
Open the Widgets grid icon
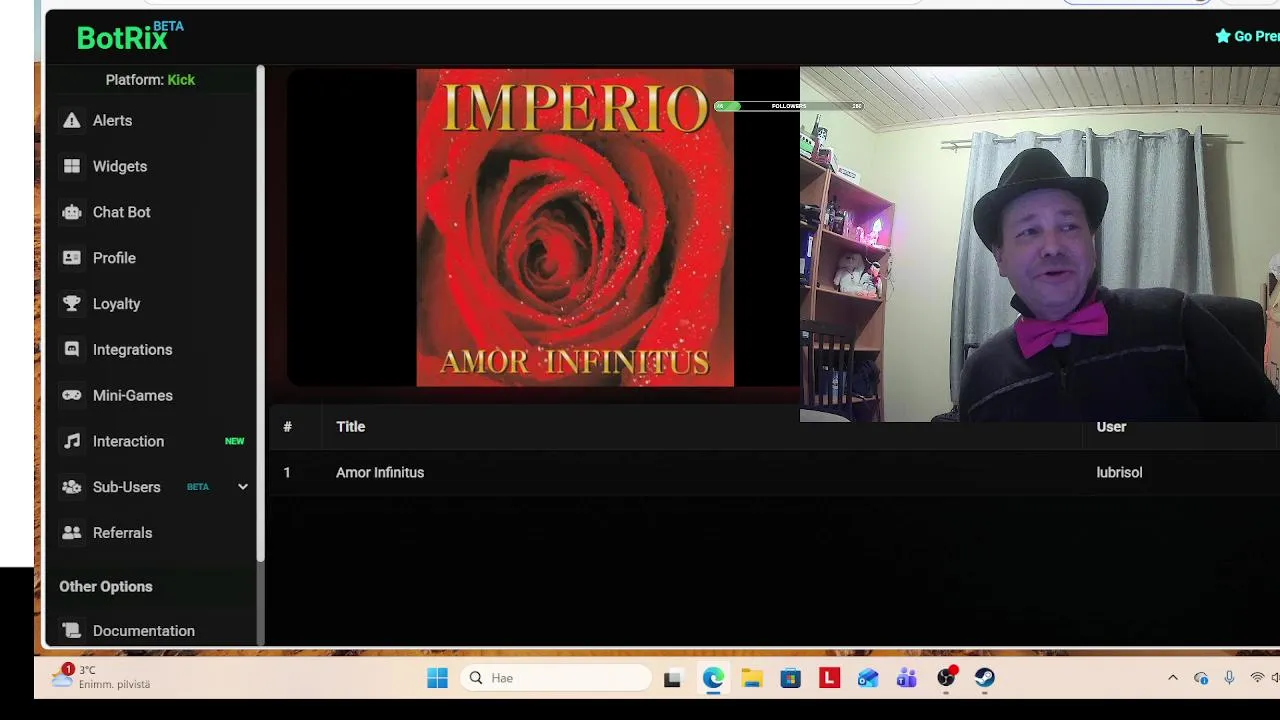[x=71, y=166]
